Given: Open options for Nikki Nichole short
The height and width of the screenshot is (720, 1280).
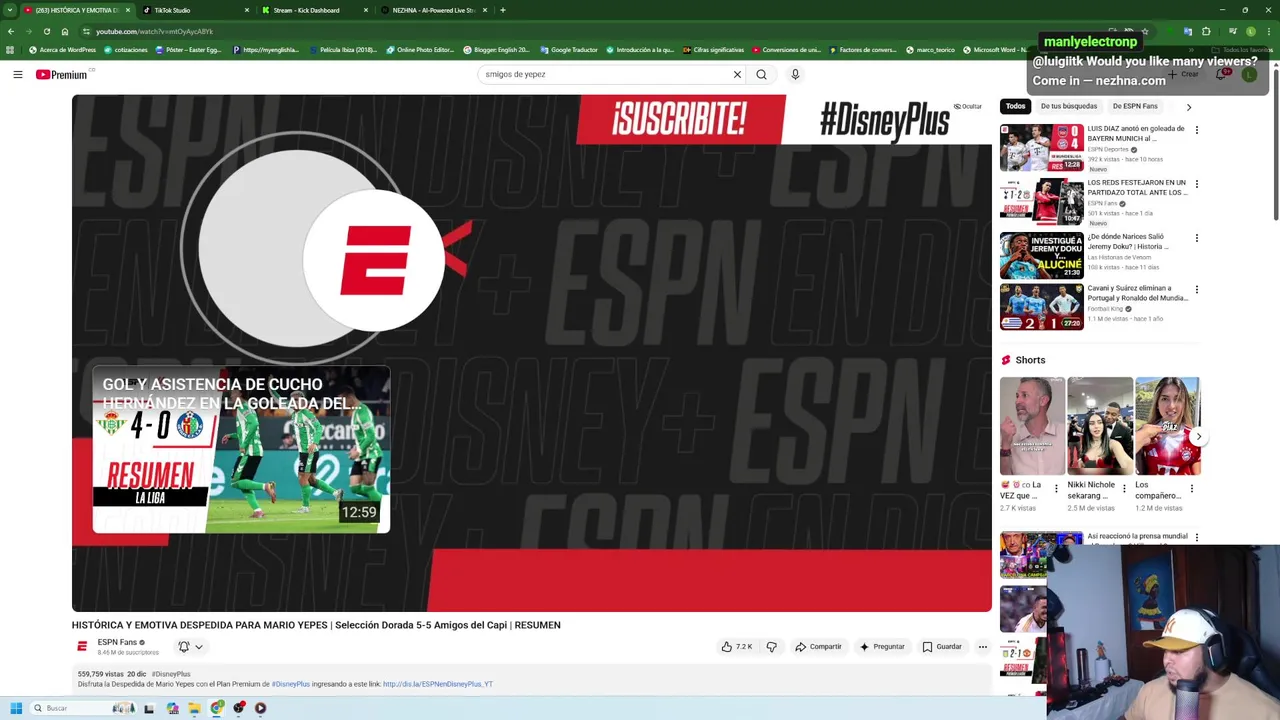Looking at the screenshot, I should pos(1124,489).
